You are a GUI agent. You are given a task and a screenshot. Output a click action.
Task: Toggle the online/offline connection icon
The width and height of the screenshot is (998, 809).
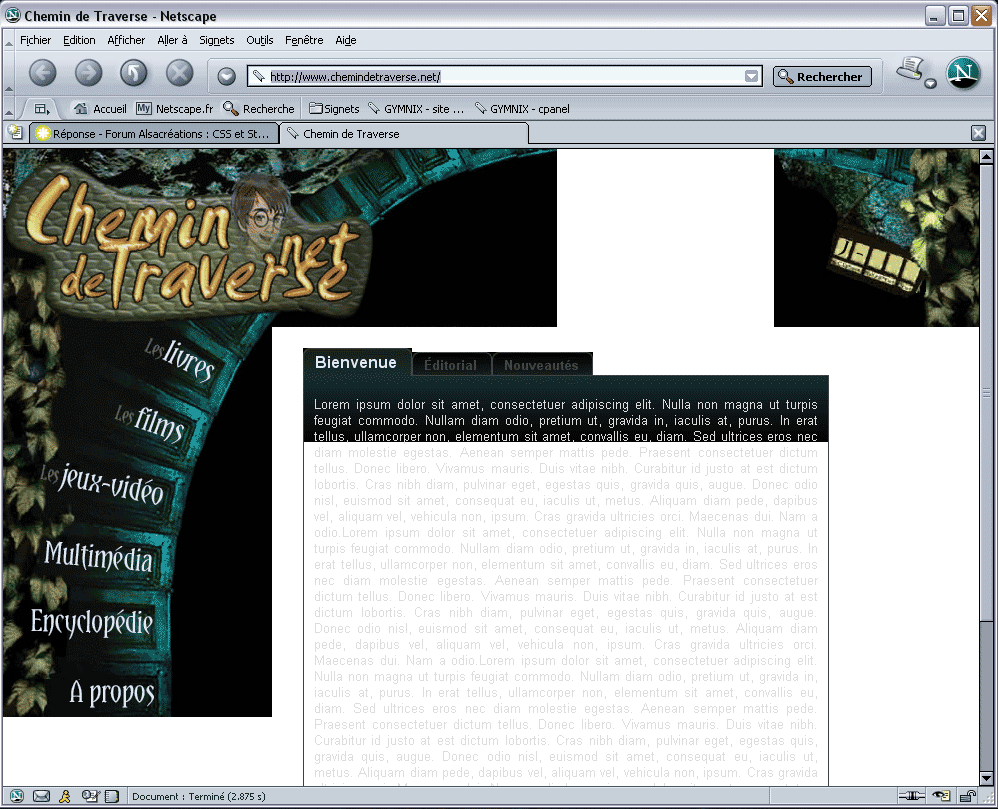(911, 796)
